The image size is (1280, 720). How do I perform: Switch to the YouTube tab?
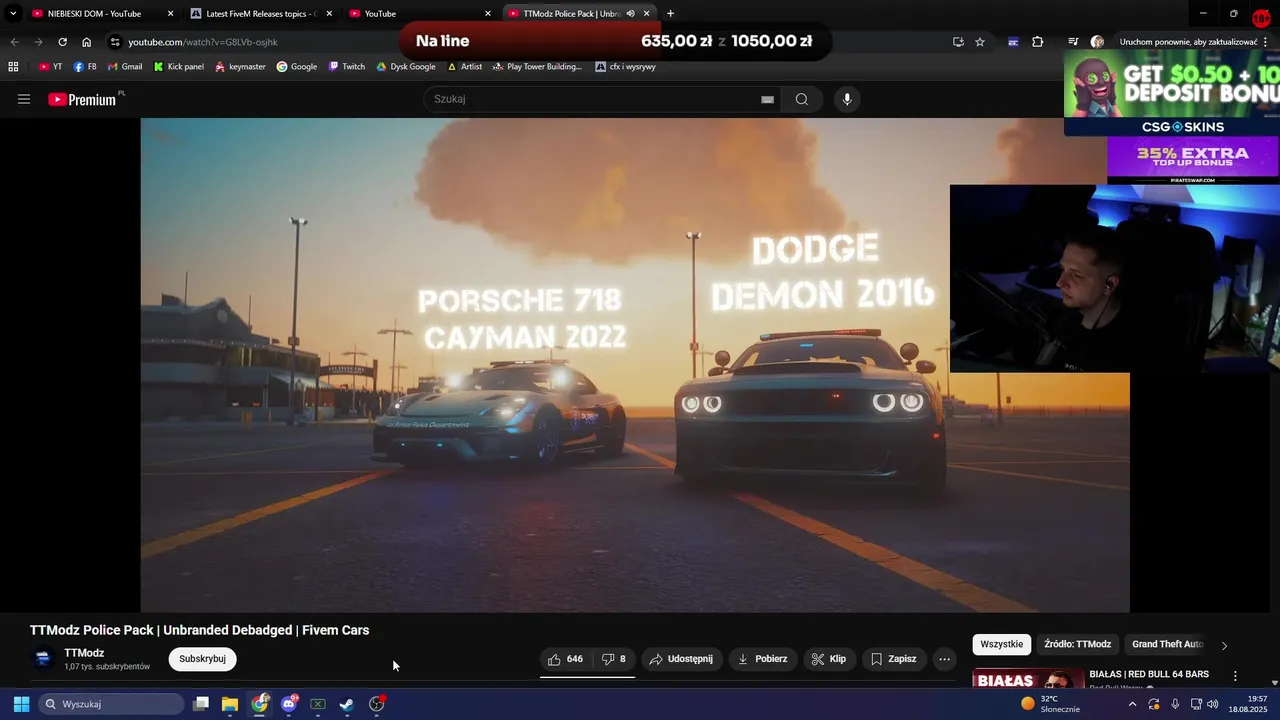coord(420,14)
